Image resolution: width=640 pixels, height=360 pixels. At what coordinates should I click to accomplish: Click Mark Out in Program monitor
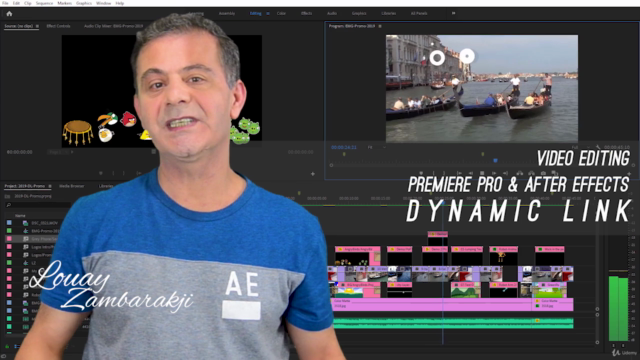tap(444, 173)
